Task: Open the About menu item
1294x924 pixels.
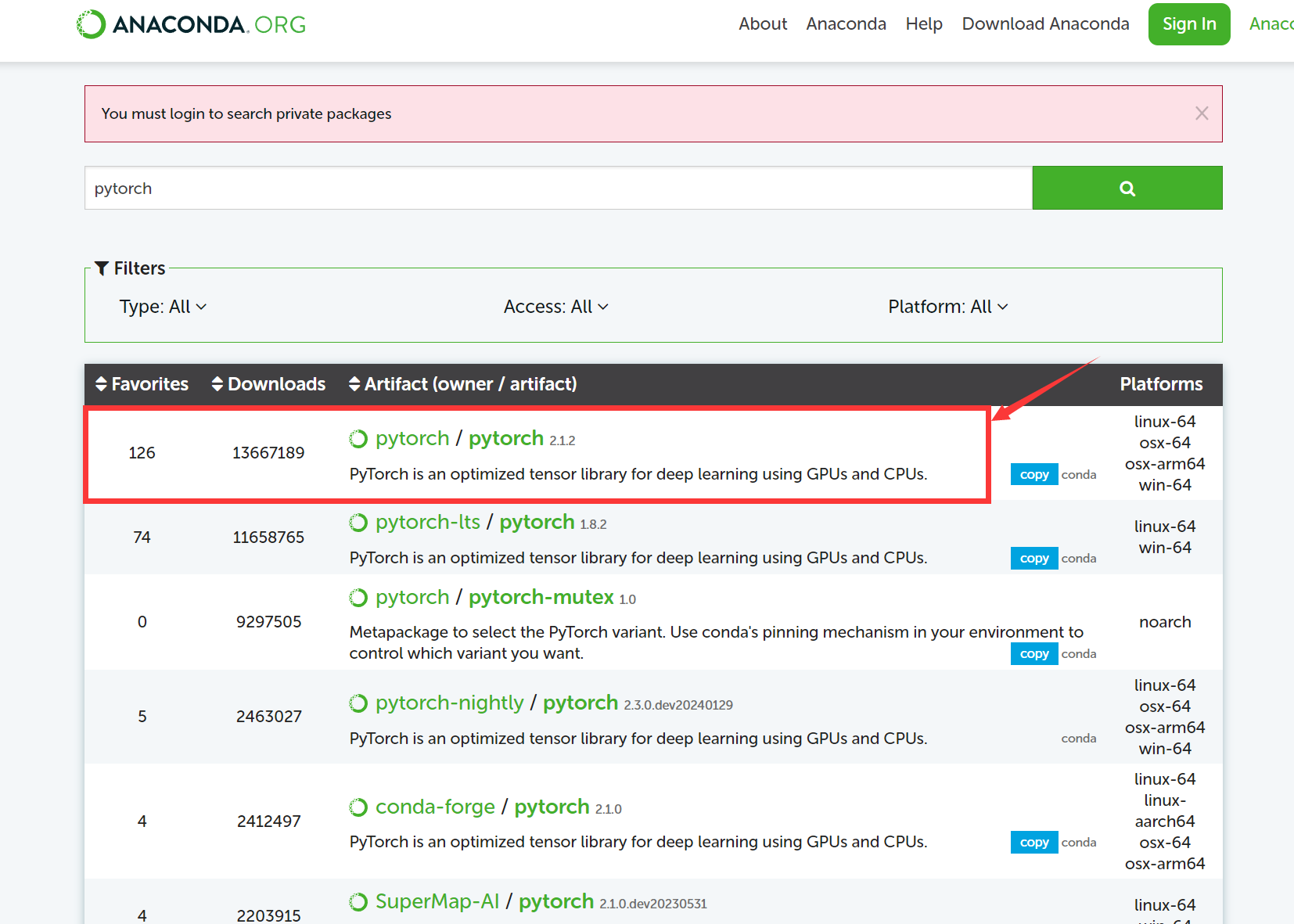Action: pos(763,24)
